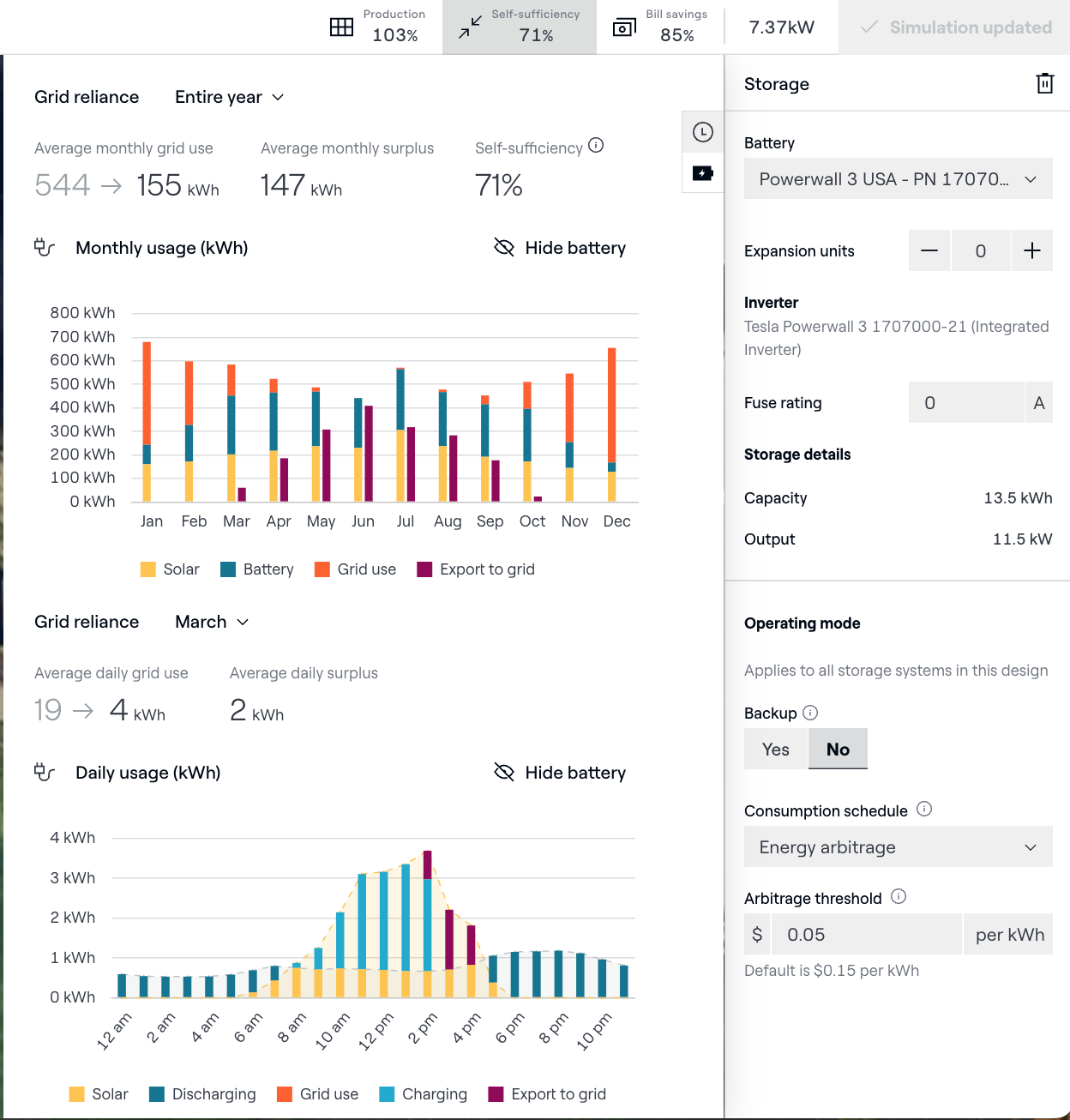Hide battery in Daily usage chart
This screenshot has width=1070, height=1120.
(x=560, y=773)
